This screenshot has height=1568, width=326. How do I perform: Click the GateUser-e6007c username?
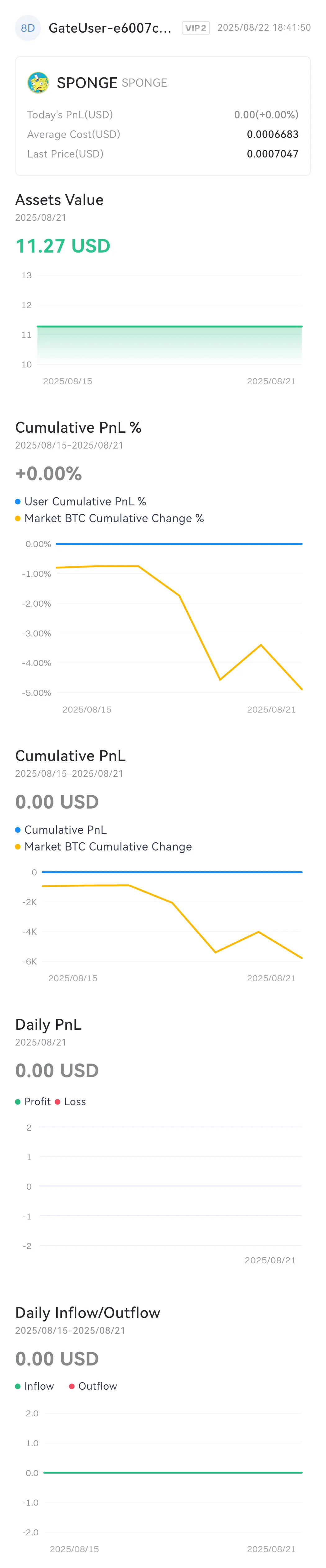click(110, 28)
